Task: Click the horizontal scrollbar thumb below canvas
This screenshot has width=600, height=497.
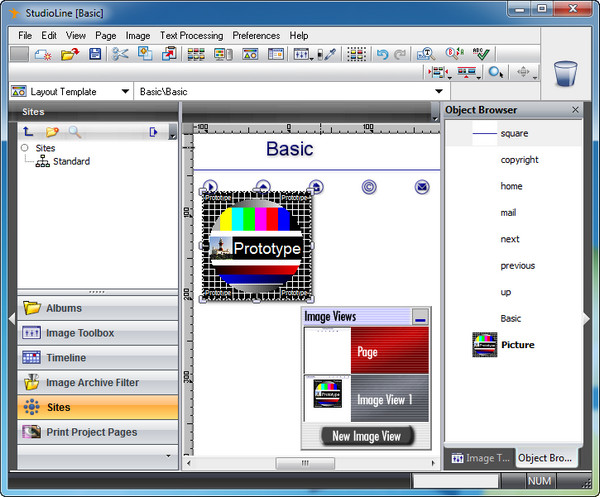Action: (x=304, y=464)
